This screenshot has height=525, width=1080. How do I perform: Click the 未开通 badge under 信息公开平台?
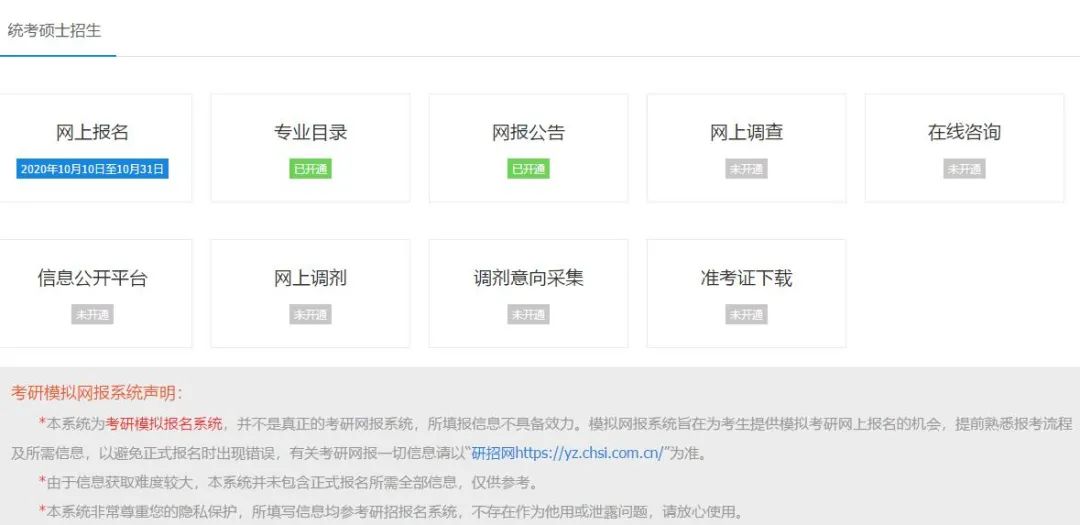[x=92, y=314]
